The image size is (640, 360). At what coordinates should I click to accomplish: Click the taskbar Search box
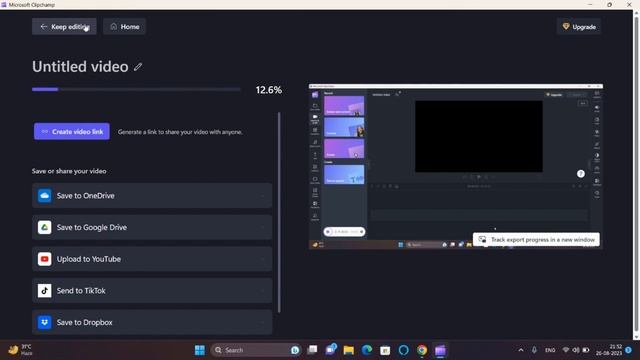(x=256, y=350)
